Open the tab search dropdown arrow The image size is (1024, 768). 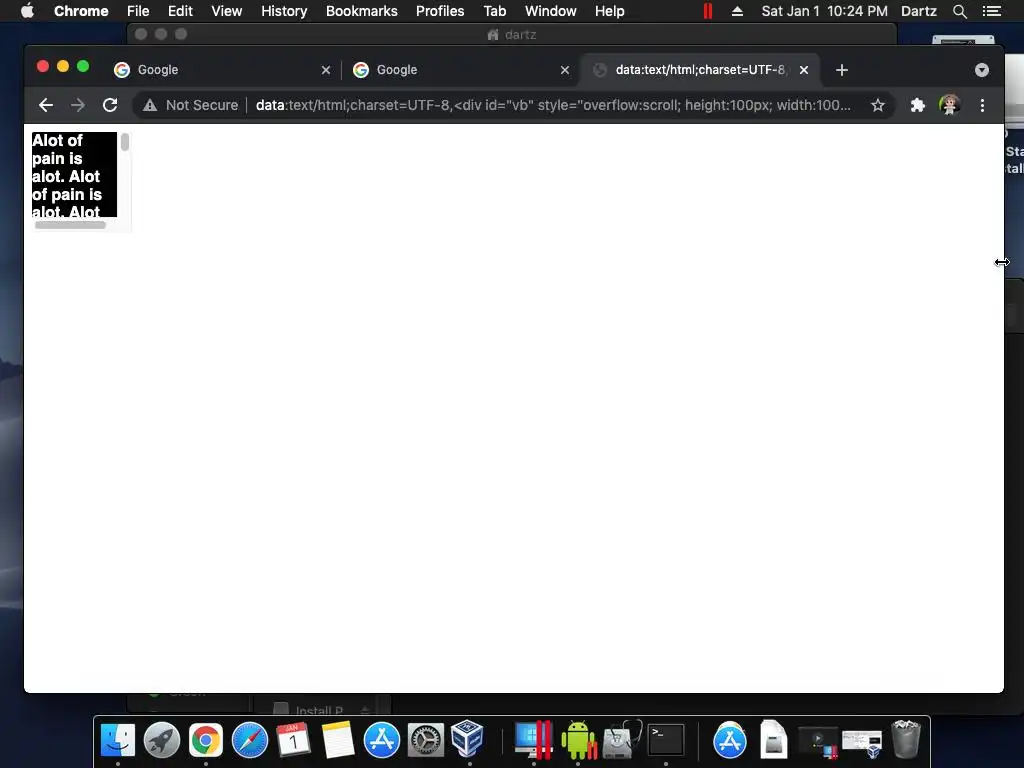(982, 70)
